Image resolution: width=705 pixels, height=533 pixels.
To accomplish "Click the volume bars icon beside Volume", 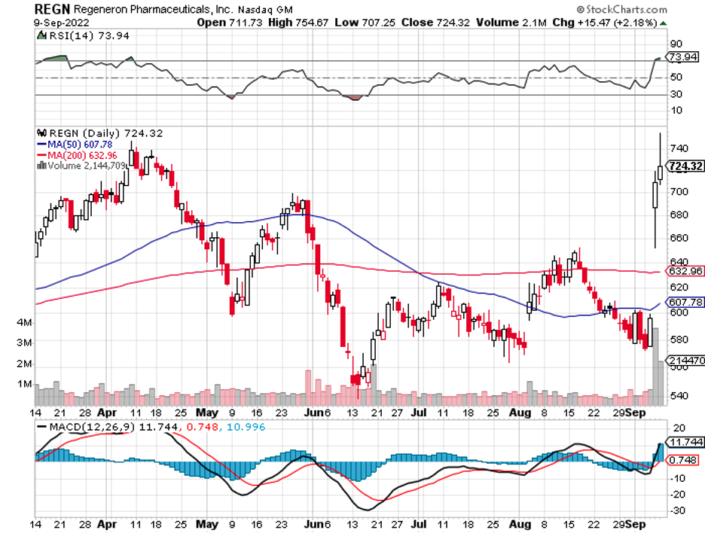I will click(x=40, y=166).
